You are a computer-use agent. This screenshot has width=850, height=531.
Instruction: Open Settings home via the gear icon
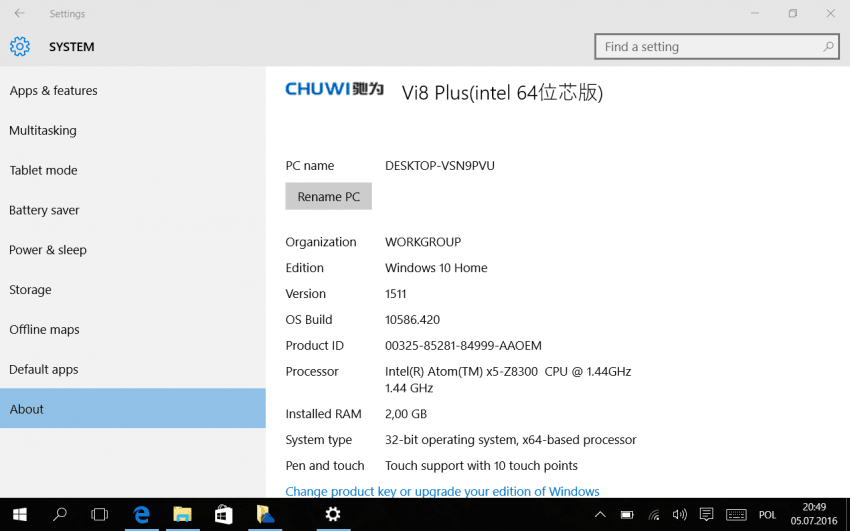20,47
